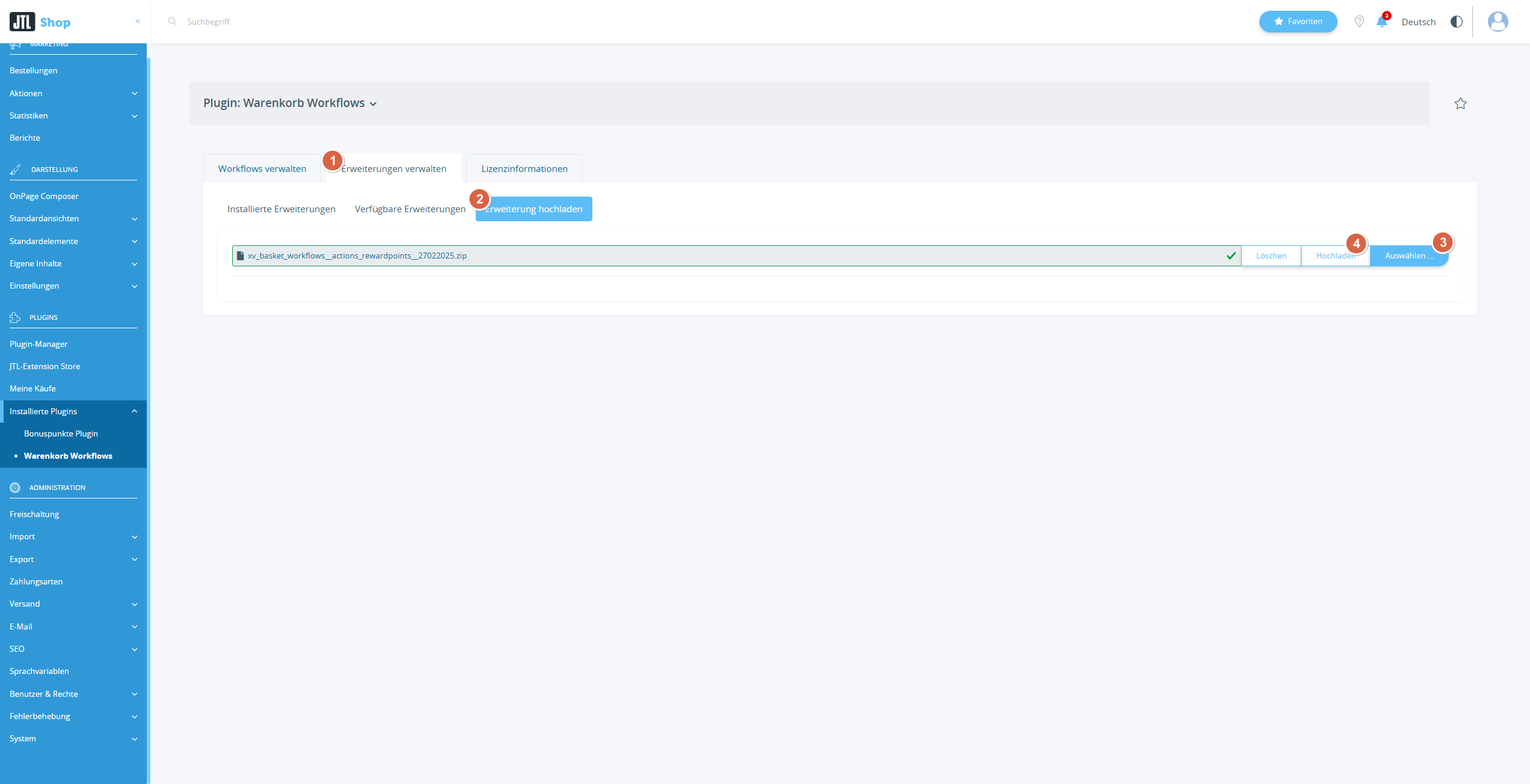The image size is (1530, 784).
Task: Open Berichte in sidebar
Action: pyautogui.click(x=73, y=138)
